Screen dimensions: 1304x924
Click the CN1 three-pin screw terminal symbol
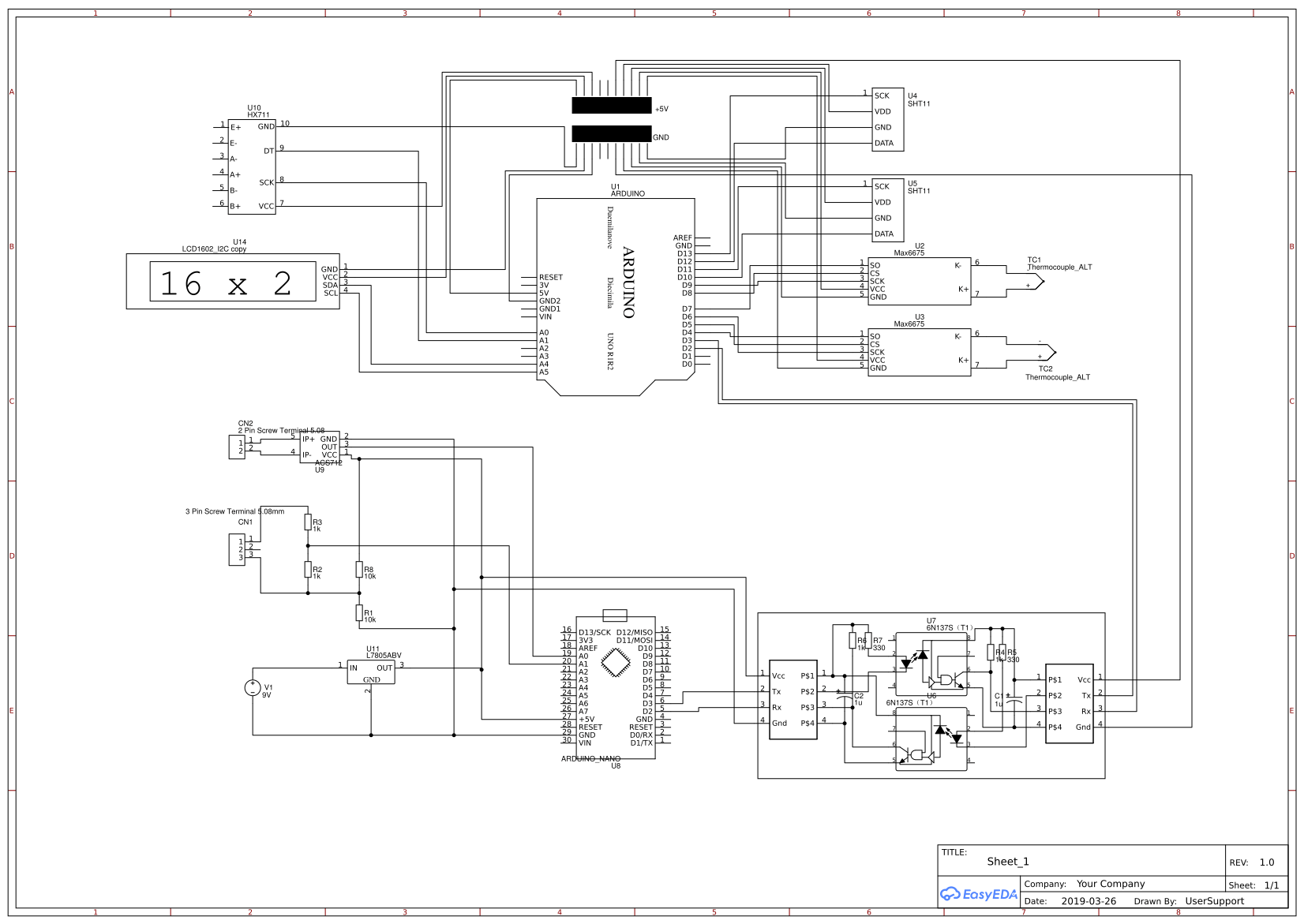pyautogui.click(x=237, y=550)
